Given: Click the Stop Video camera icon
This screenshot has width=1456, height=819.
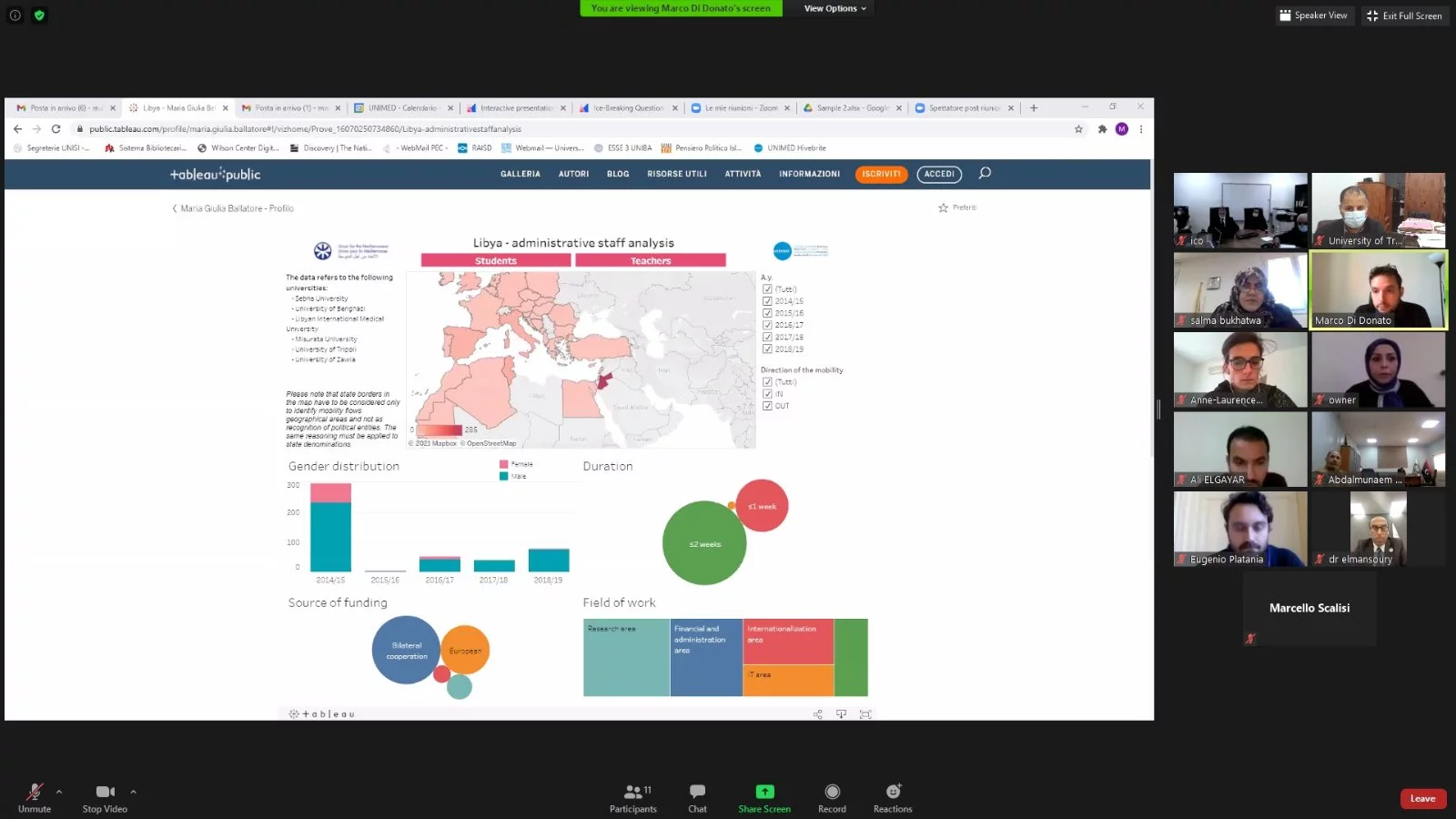Looking at the screenshot, I should pyautogui.click(x=105, y=792).
